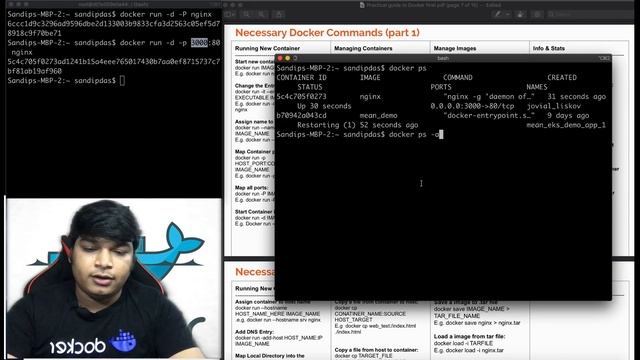The image size is (640, 360).
Task: Click 'Necessary Docker Commands (part 1)' heading
Action: [327, 33]
